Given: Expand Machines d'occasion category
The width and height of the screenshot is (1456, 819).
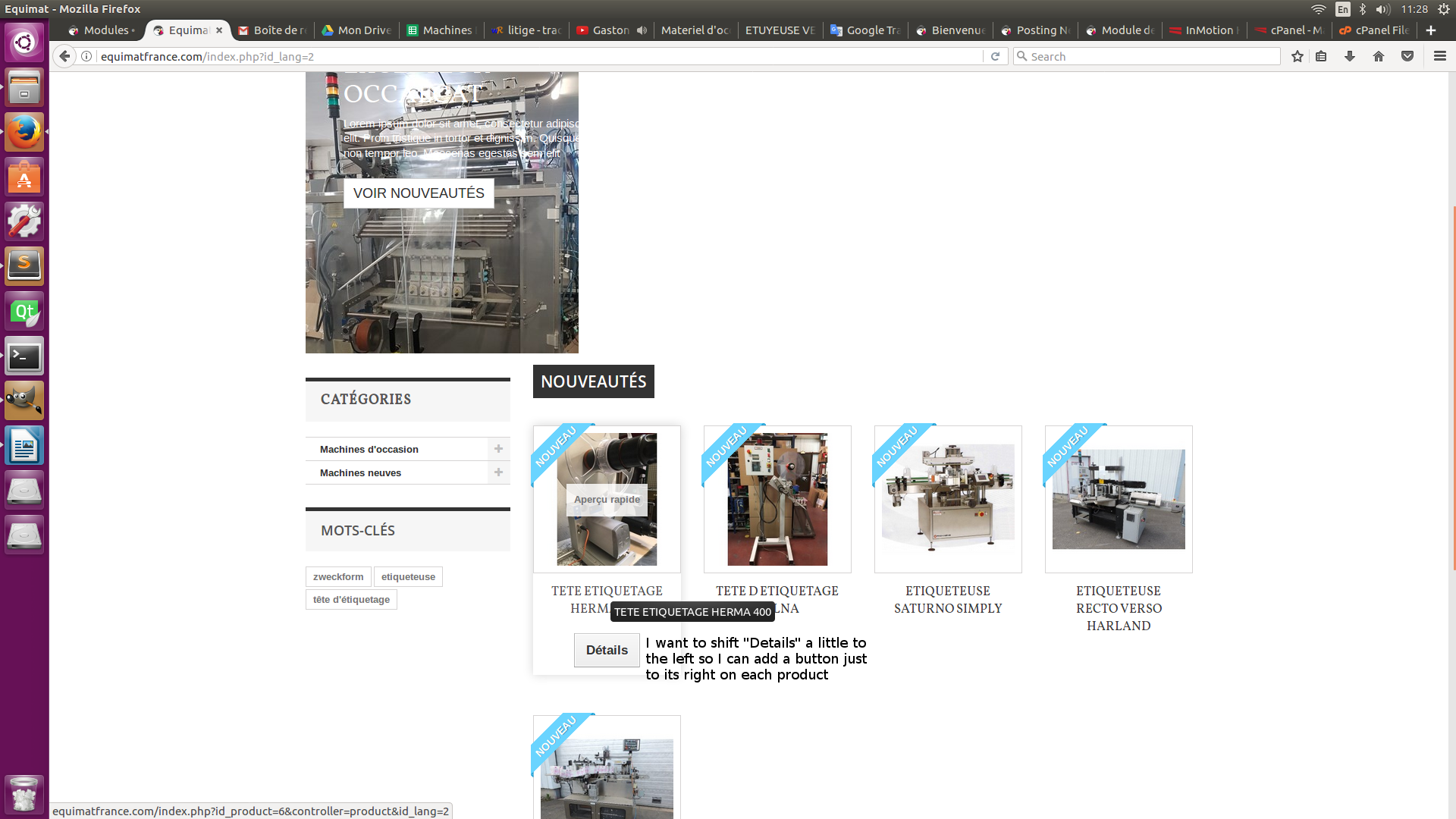Looking at the screenshot, I should point(498,449).
